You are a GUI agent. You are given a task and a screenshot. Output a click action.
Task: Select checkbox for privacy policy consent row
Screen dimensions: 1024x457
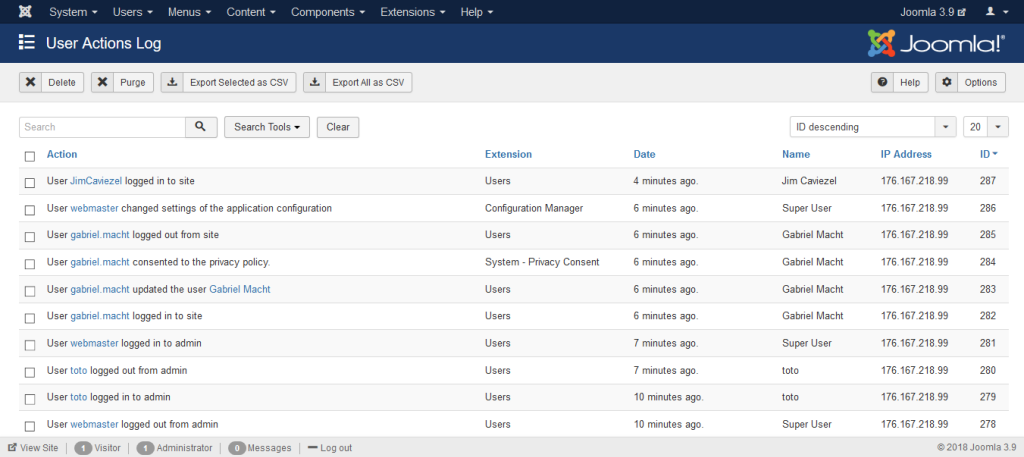[x=30, y=263]
